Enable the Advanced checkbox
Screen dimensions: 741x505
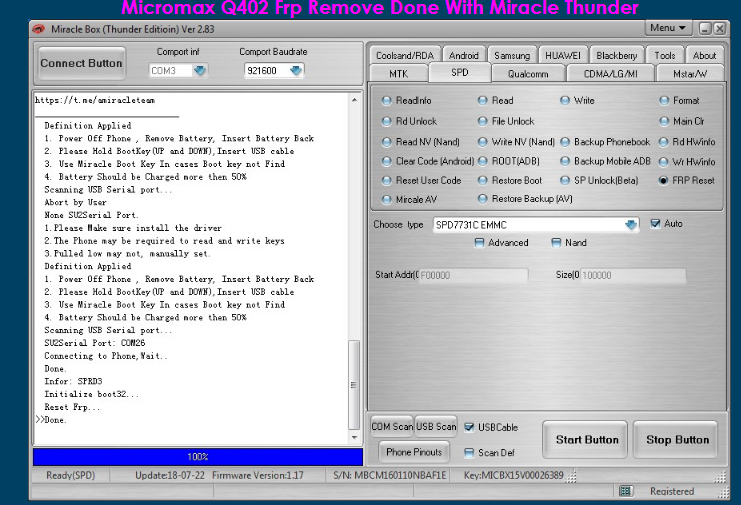click(x=479, y=243)
